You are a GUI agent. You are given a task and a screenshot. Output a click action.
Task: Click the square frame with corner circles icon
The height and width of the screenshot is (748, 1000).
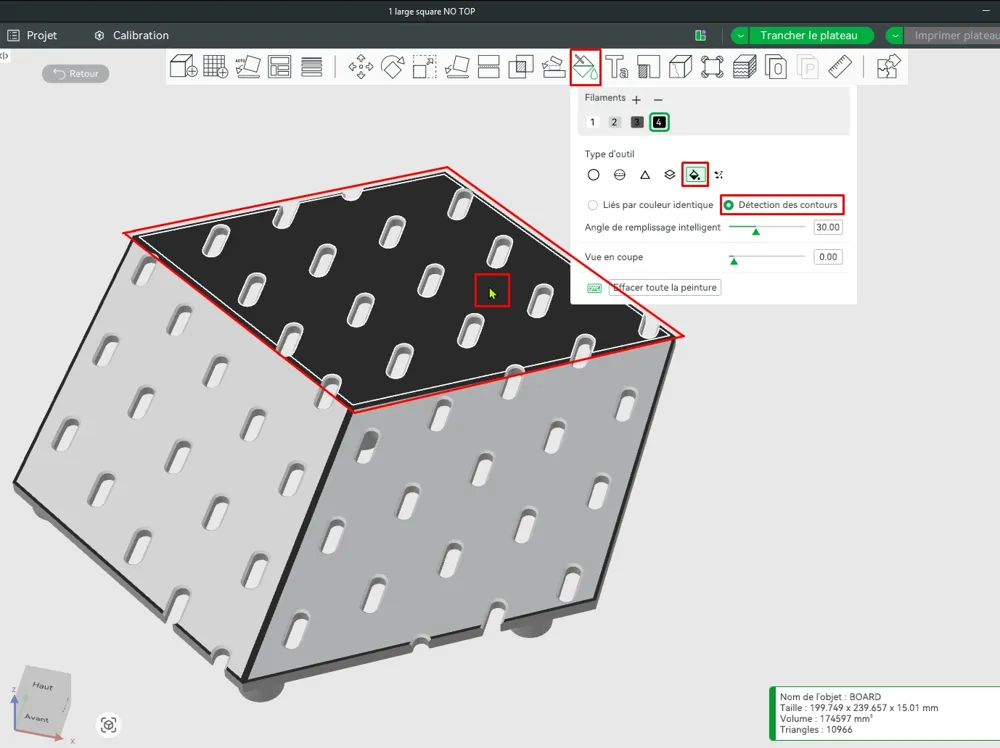click(x=712, y=66)
